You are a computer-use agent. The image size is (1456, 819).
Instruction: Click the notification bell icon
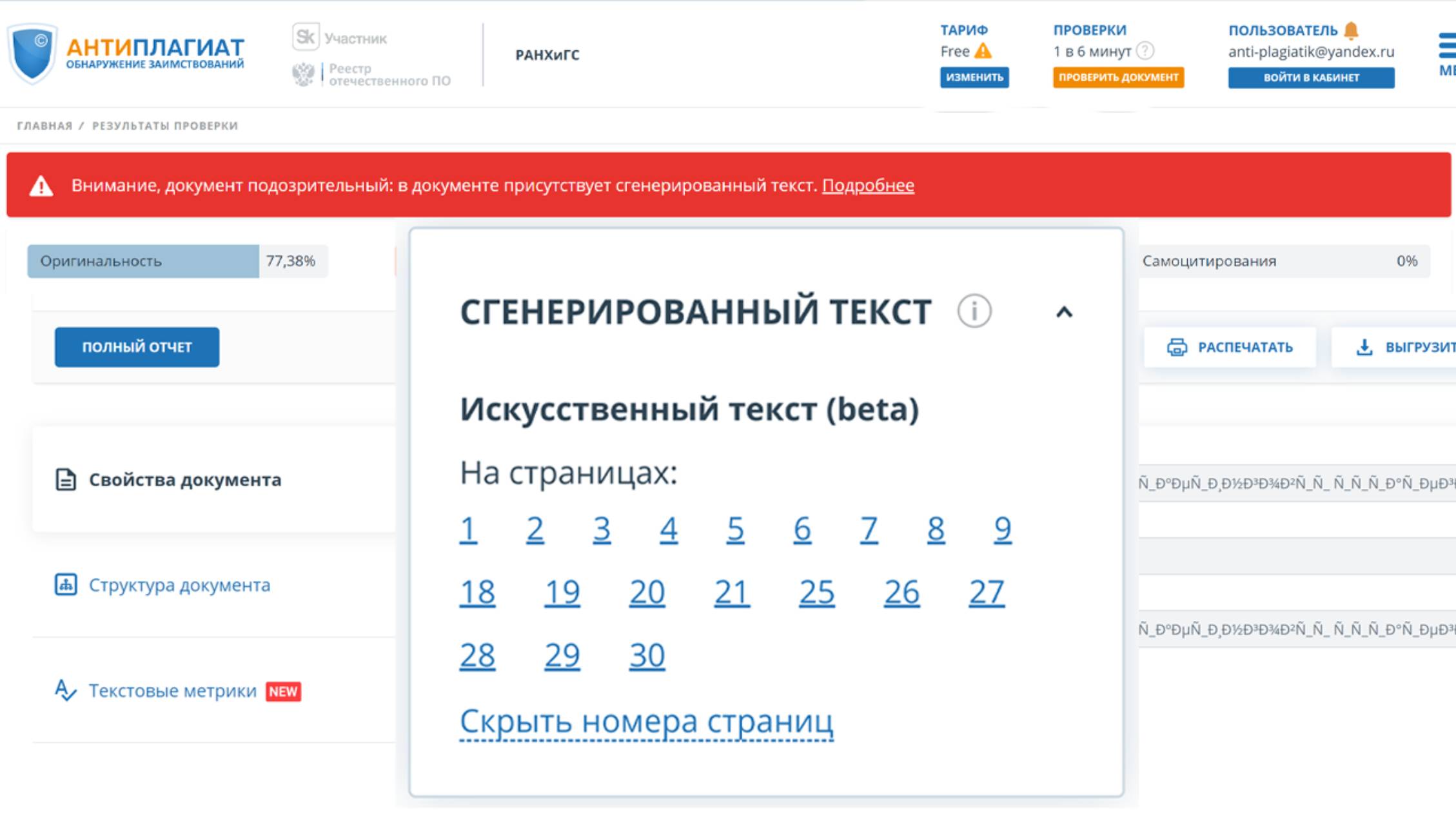1351,30
